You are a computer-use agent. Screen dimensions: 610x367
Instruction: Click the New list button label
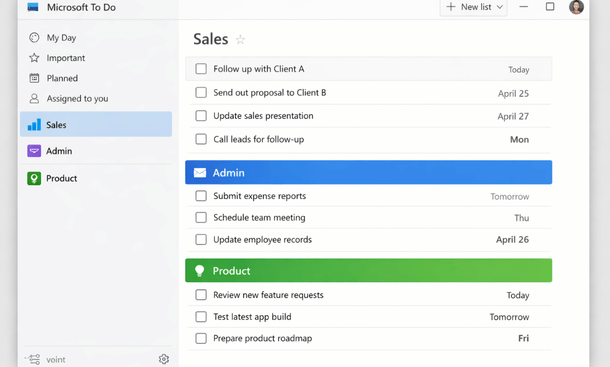click(x=476, y=7)
